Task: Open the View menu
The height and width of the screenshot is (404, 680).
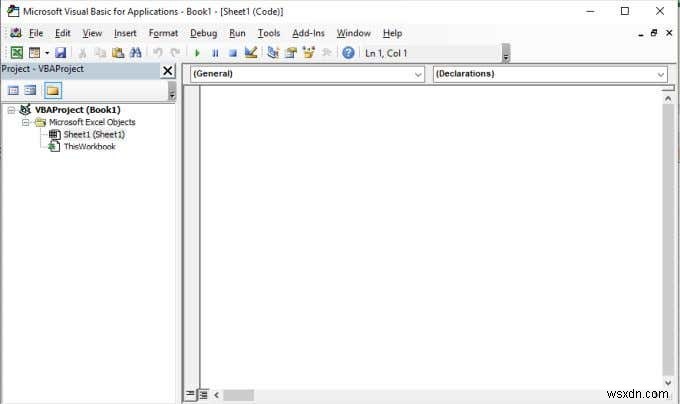Action: point(92,33)
